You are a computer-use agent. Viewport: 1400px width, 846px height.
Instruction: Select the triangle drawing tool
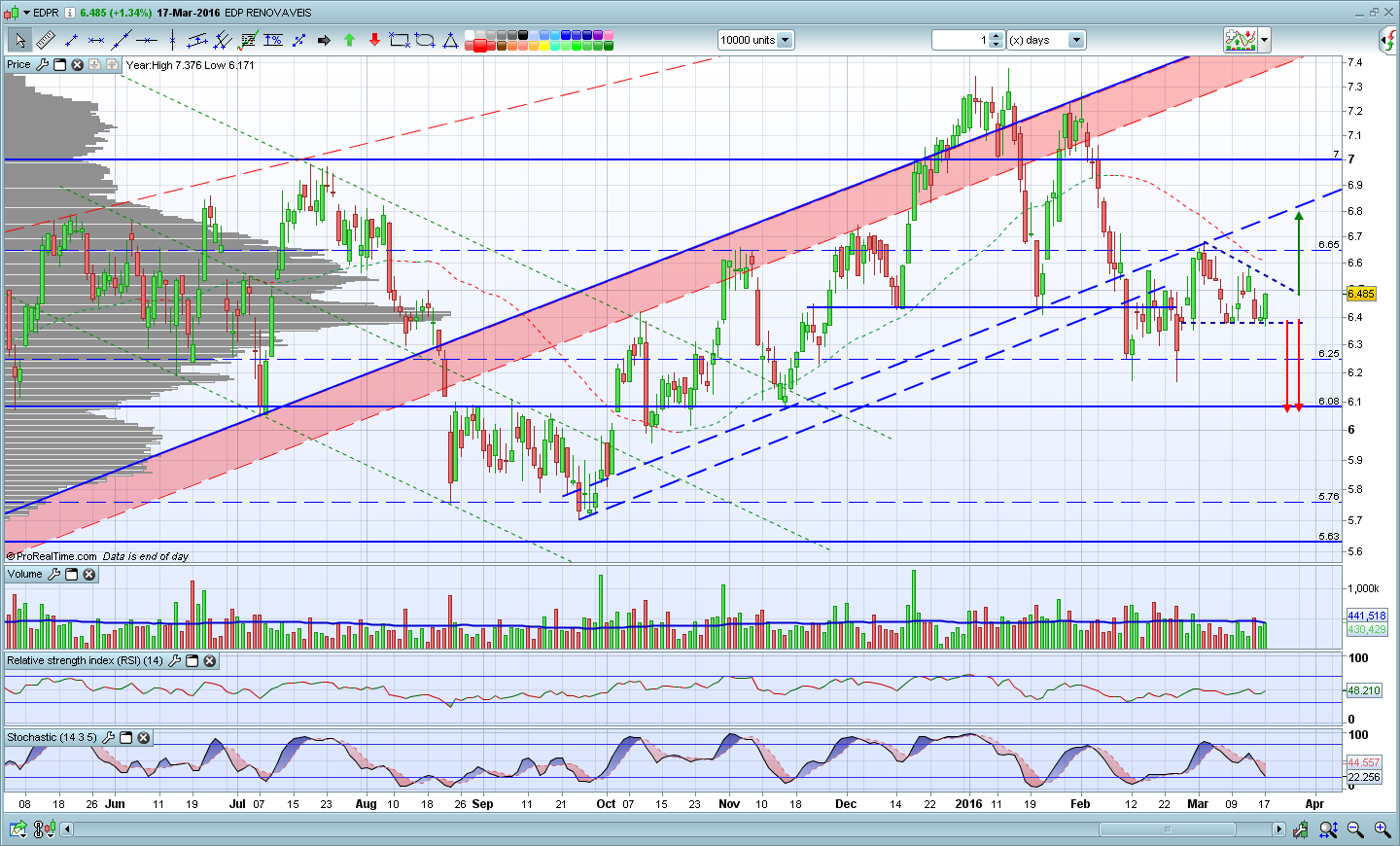(450, 40)
